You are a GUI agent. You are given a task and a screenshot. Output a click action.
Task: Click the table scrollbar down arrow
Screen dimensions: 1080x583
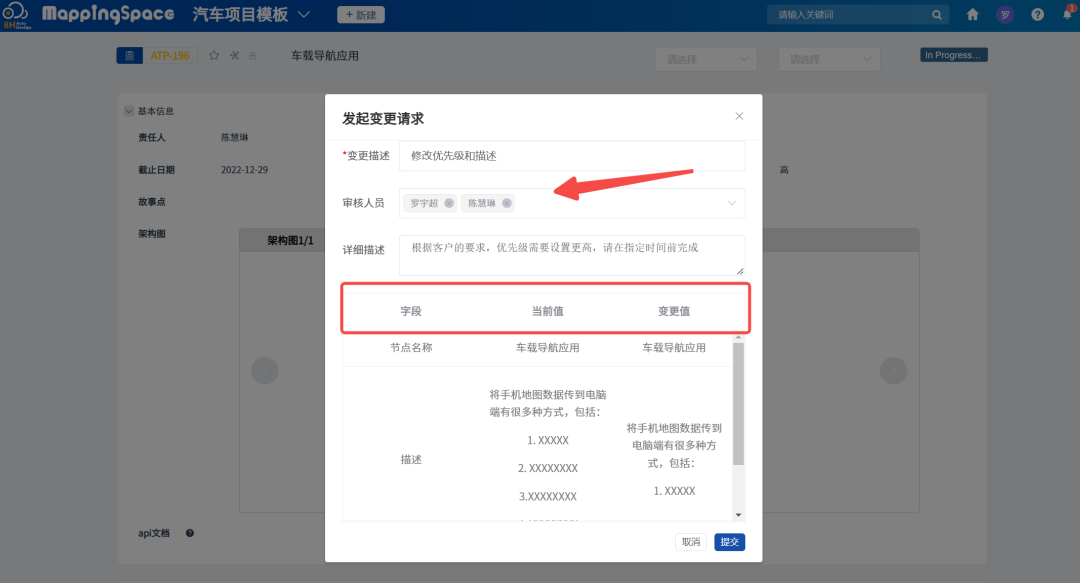click(x=739, y=514)
